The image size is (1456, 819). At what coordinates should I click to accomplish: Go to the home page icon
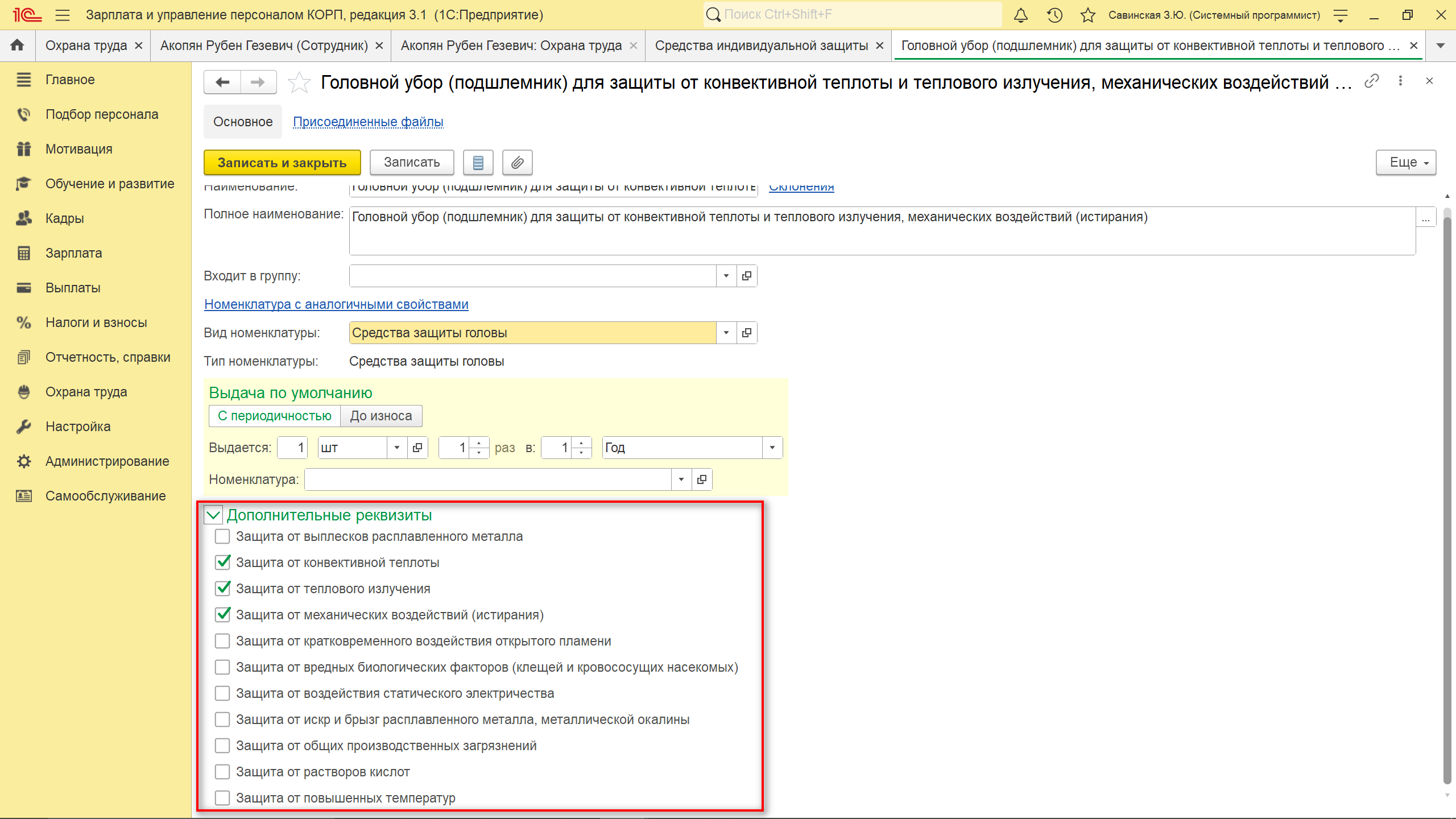[17, 45]
